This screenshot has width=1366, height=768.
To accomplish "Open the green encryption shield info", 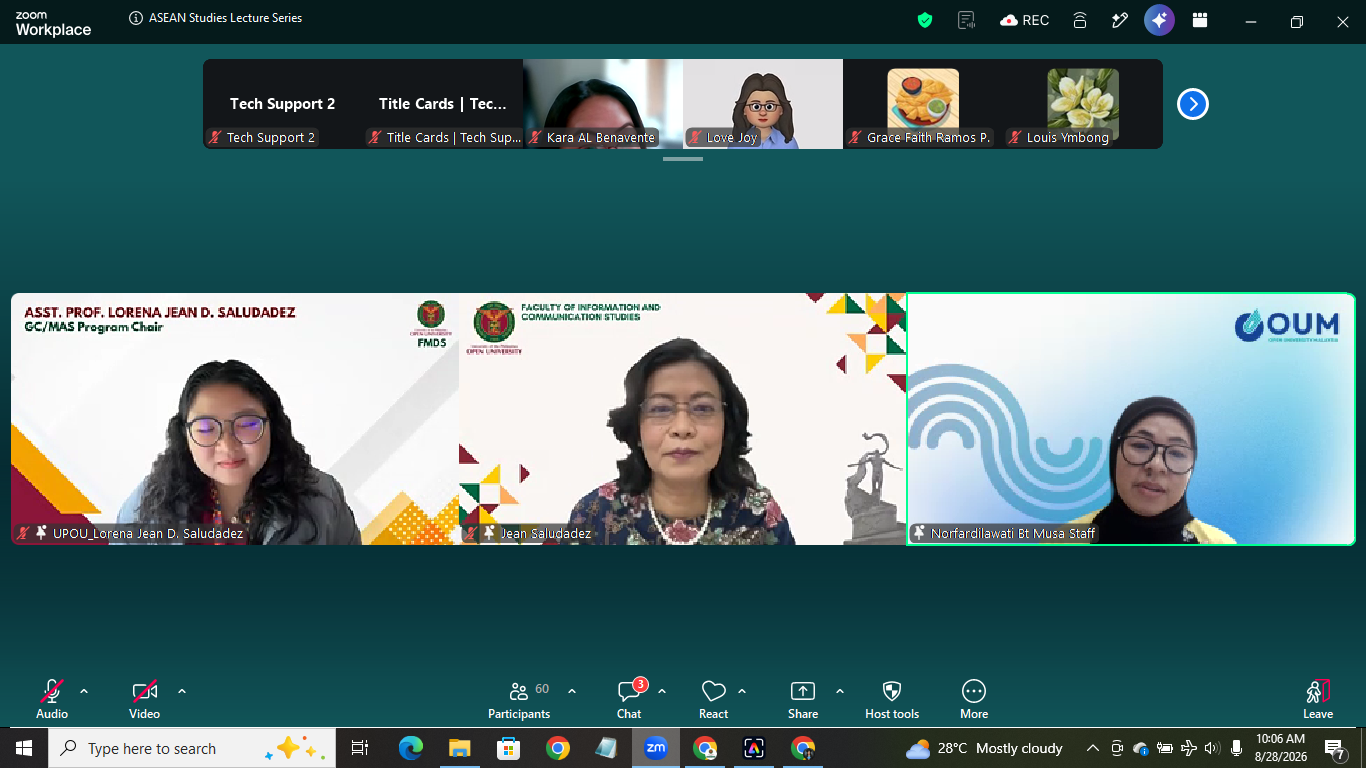I will [925, 20].
